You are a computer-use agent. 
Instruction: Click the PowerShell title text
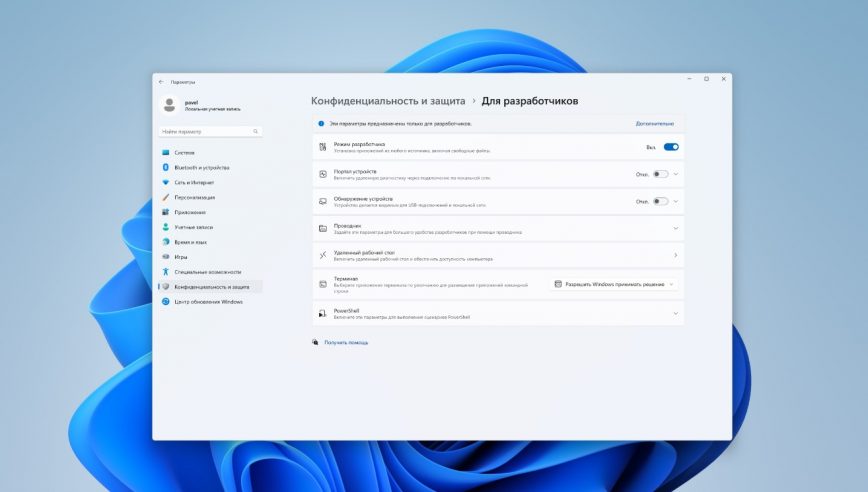coord(347,311)
